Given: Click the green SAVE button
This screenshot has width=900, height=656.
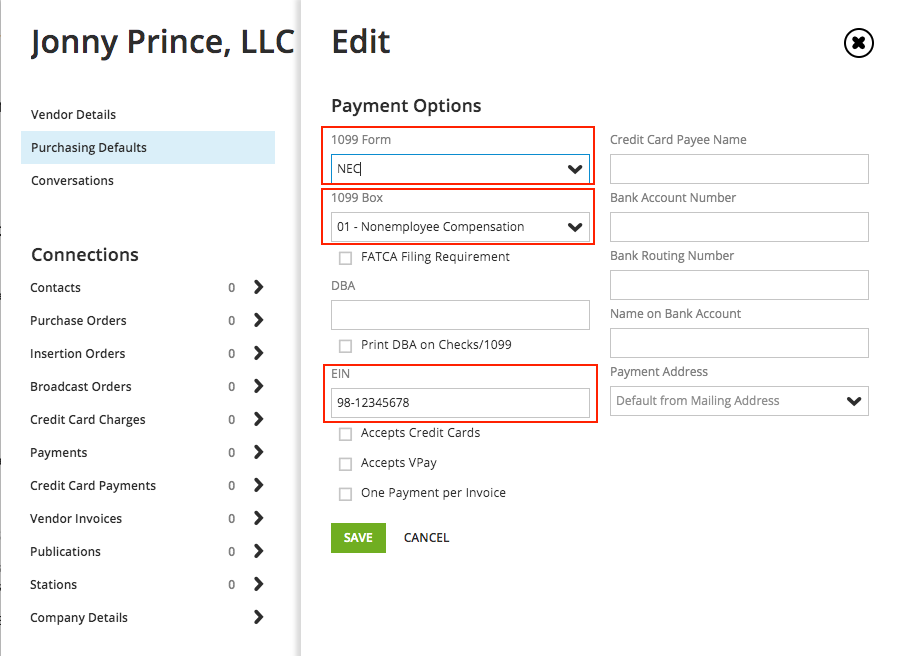Looking at the screenshot, I should (x=358, y=538).
